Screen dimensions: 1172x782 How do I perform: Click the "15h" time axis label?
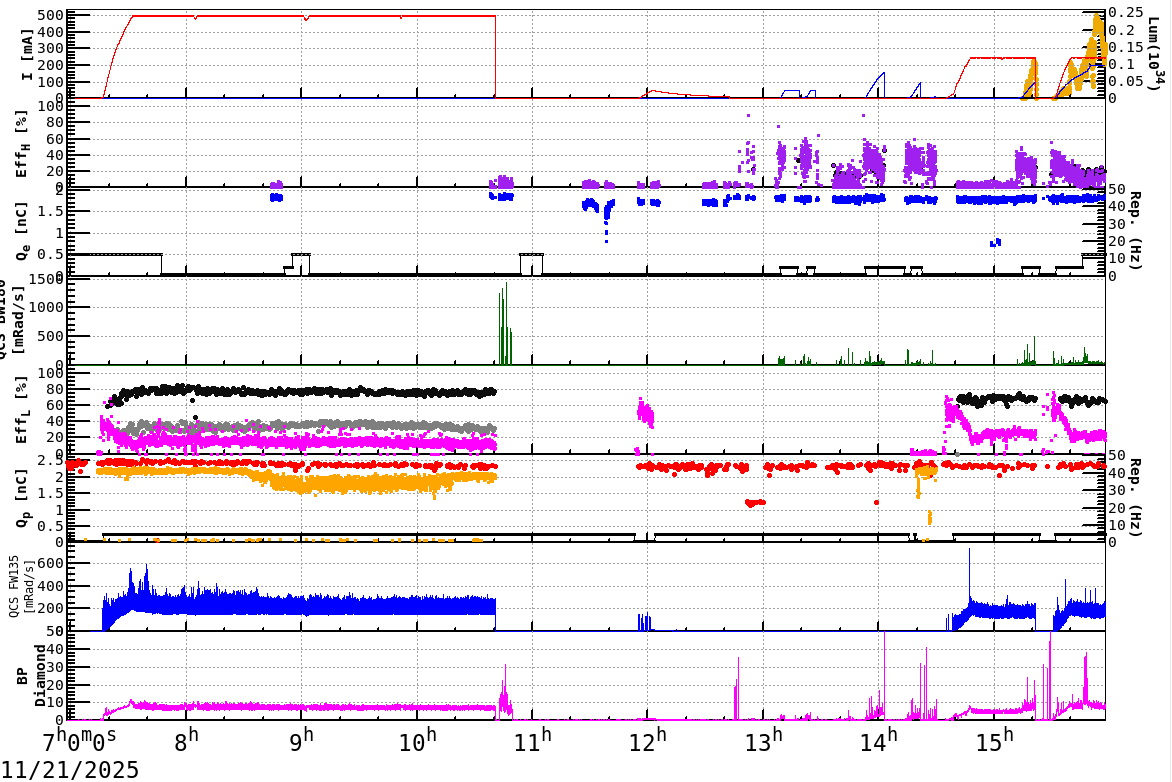click(x=994, y=739)
